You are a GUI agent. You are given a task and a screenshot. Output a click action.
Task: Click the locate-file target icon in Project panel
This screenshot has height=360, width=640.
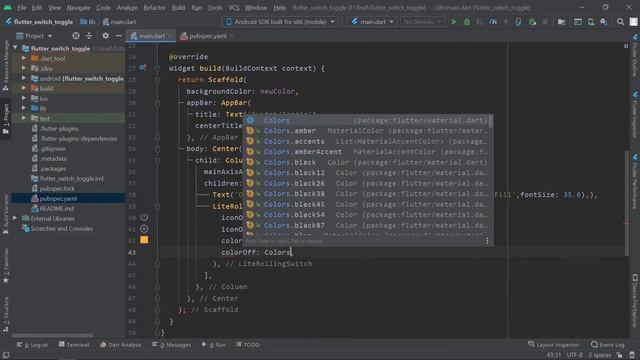tap(76, 36)
